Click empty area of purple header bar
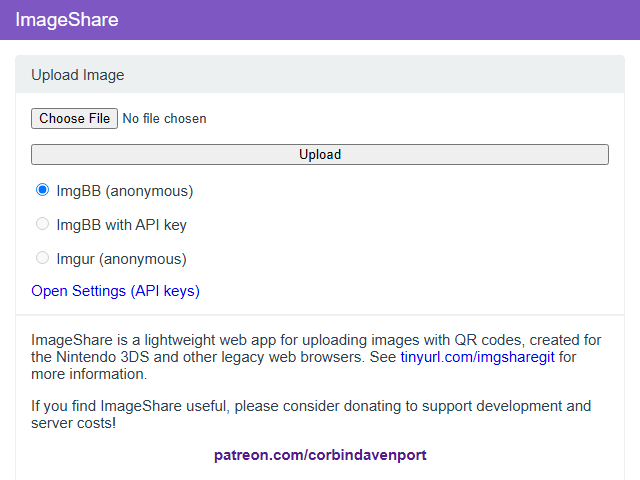Image resolution: width=640 pixels, height=480 pixels. click(x=400, y=20)
